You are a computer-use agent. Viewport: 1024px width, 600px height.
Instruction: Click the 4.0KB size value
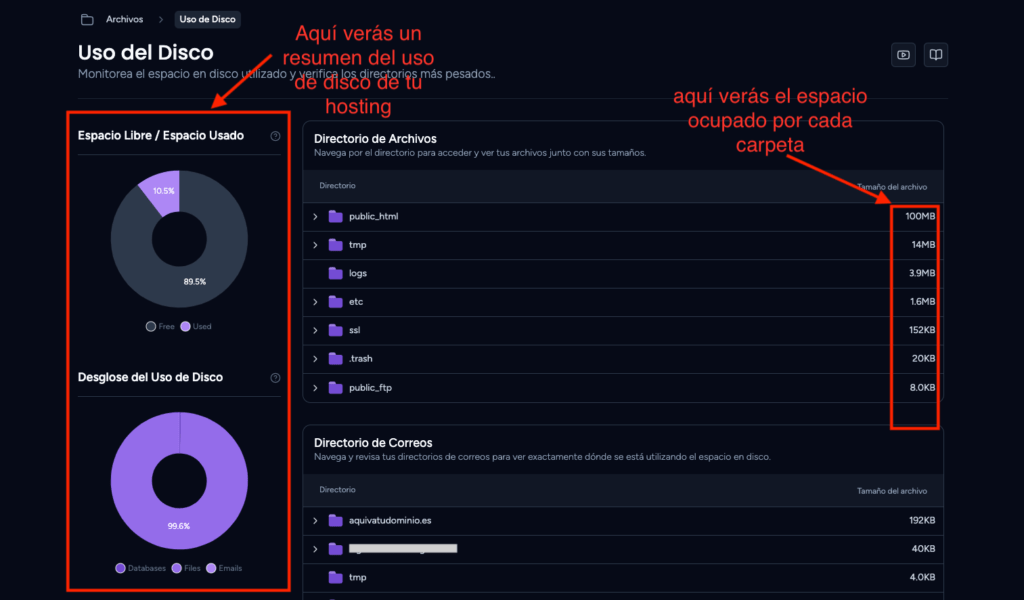[x=923, y=577]
